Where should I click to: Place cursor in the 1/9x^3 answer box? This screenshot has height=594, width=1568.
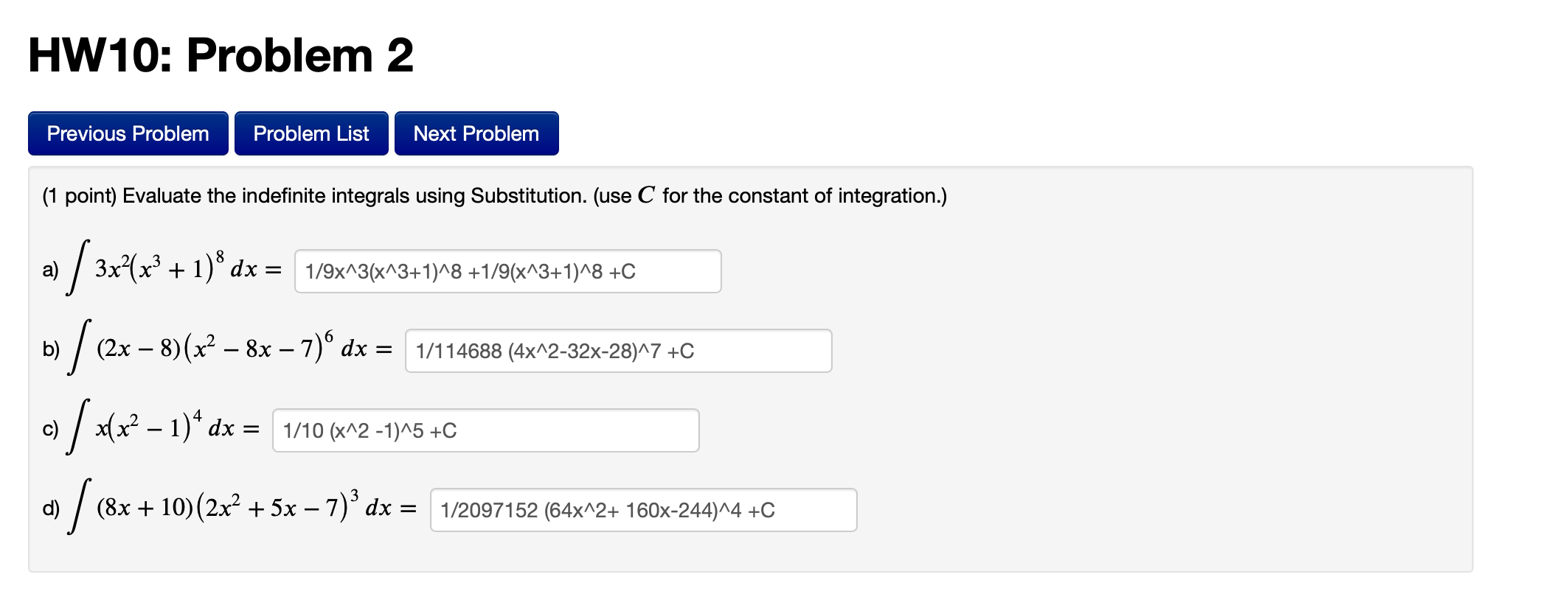(x=509, y=272)
